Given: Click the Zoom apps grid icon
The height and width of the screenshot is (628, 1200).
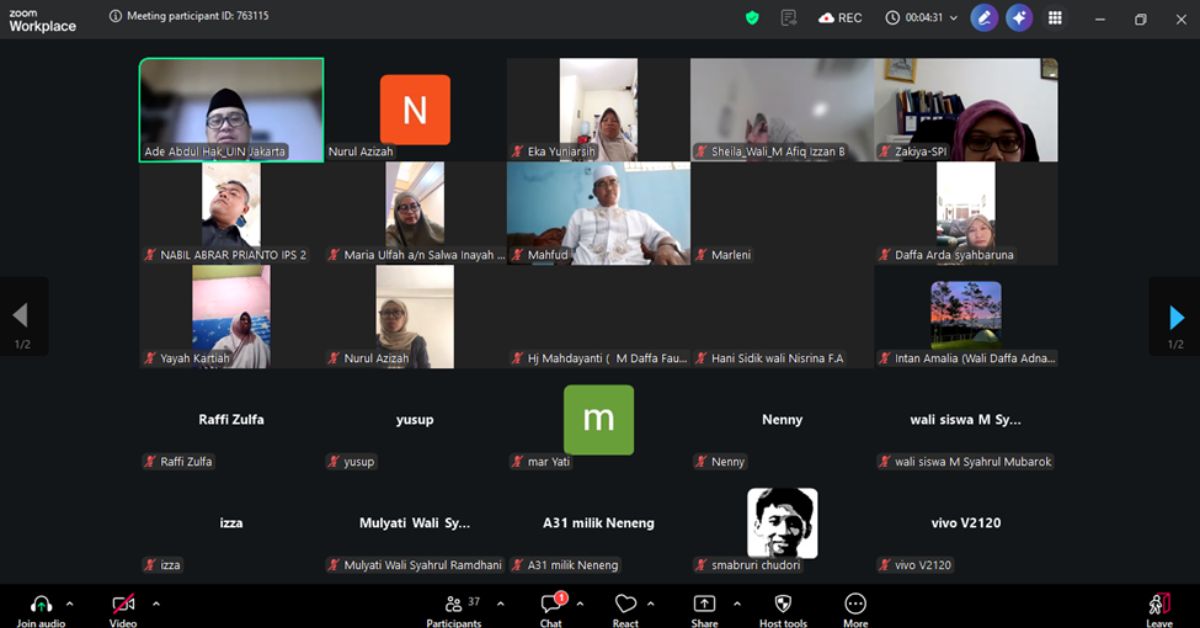Looking at the screenshot, I should pyautogui.click(x=1055, y=18).
